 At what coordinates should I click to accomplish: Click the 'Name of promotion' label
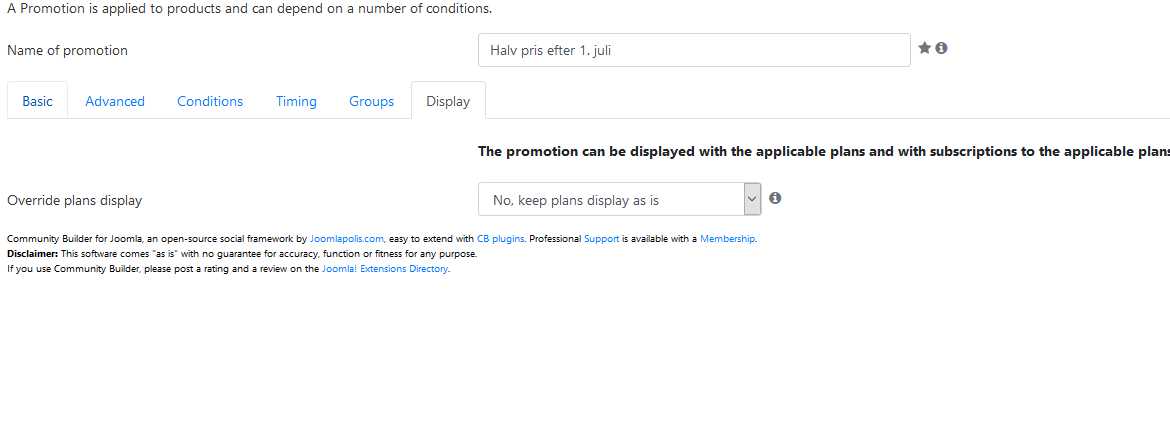67,50
